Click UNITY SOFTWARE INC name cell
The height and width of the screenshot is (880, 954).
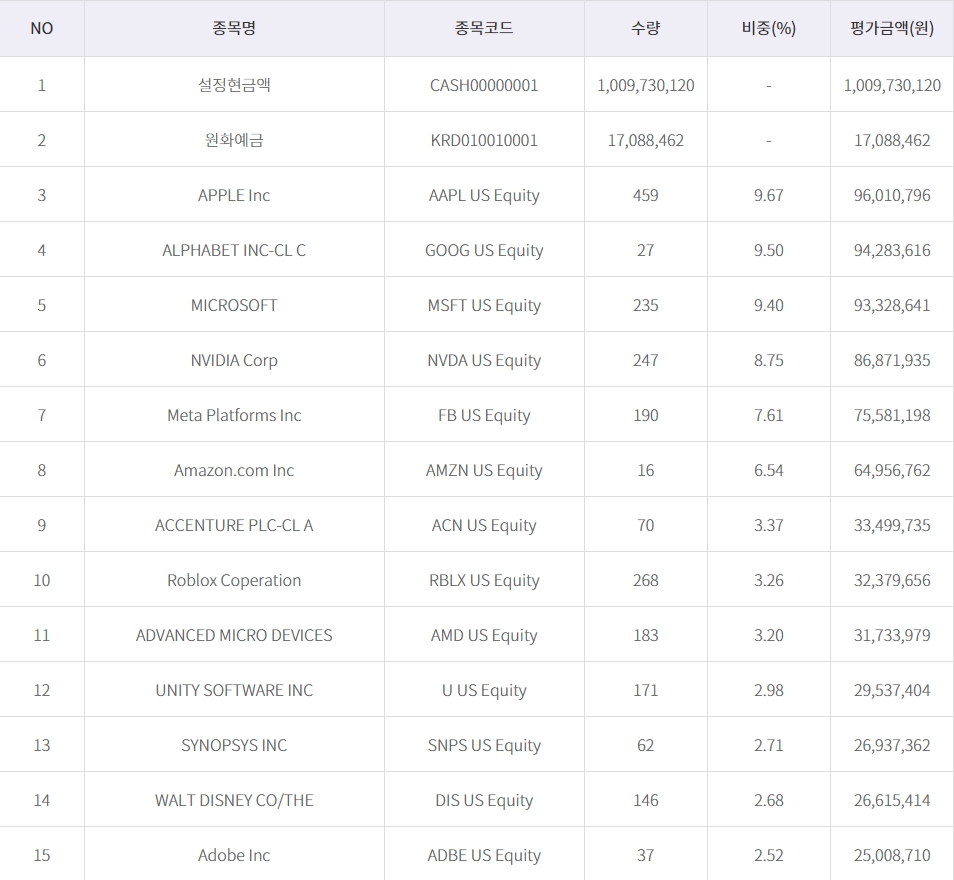tap(234, 690)
